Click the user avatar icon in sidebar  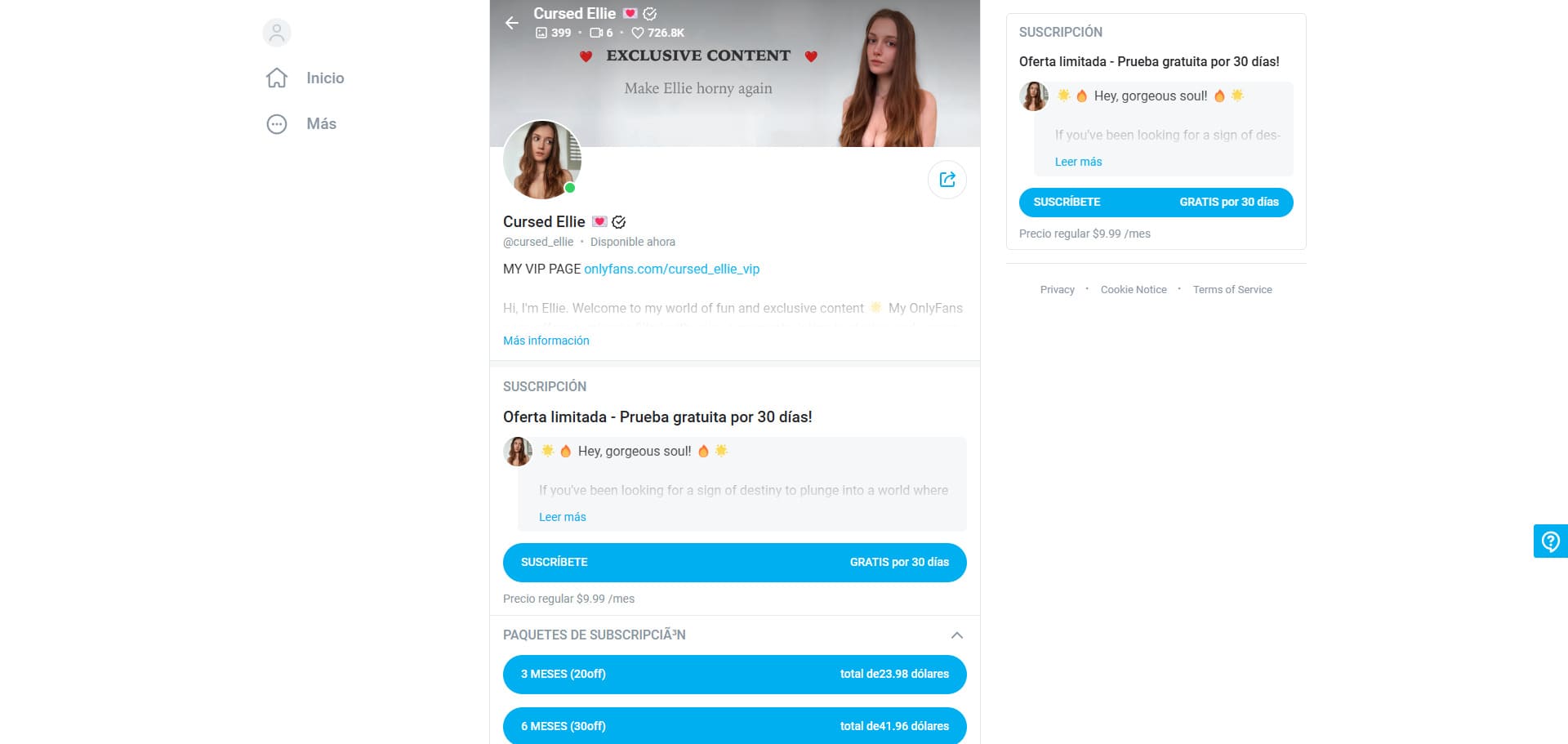tap(277, 33)
